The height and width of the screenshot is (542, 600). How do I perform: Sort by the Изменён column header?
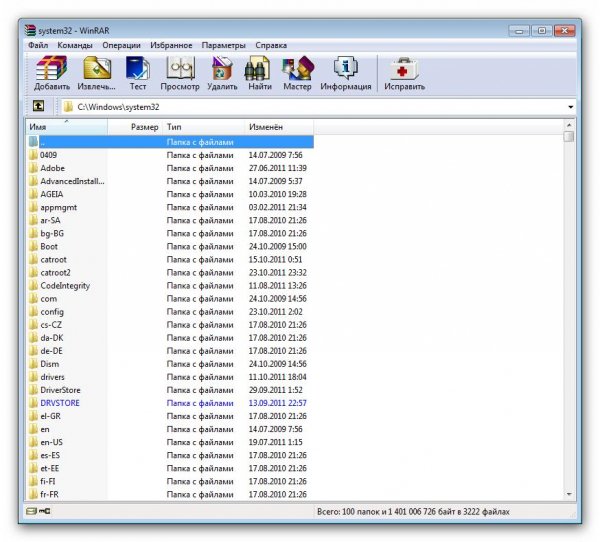click(x=279, y=127)
